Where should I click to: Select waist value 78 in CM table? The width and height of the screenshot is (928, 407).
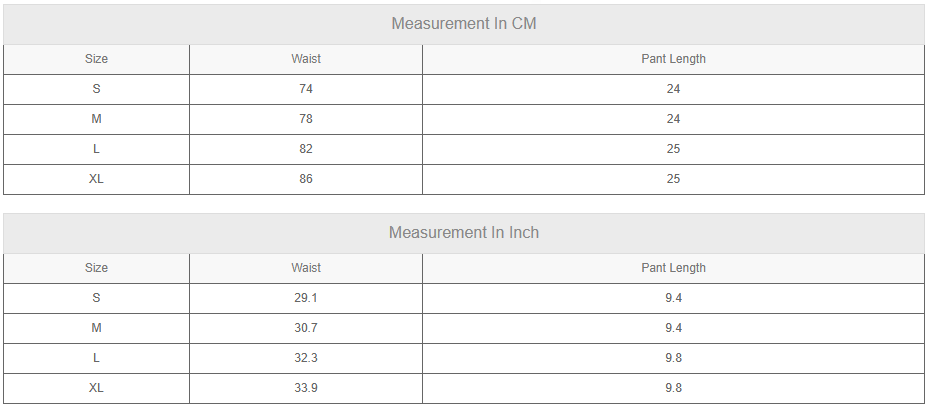306,119
